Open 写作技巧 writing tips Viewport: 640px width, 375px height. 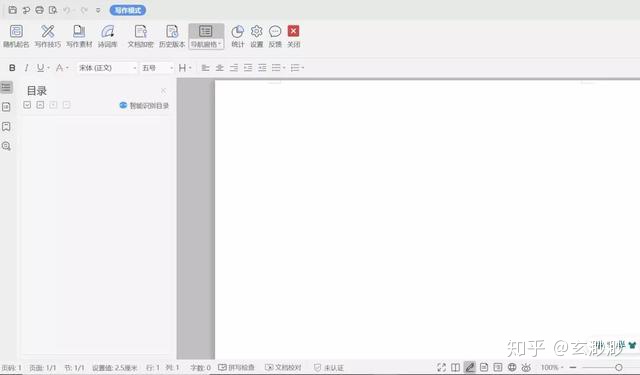47,36
